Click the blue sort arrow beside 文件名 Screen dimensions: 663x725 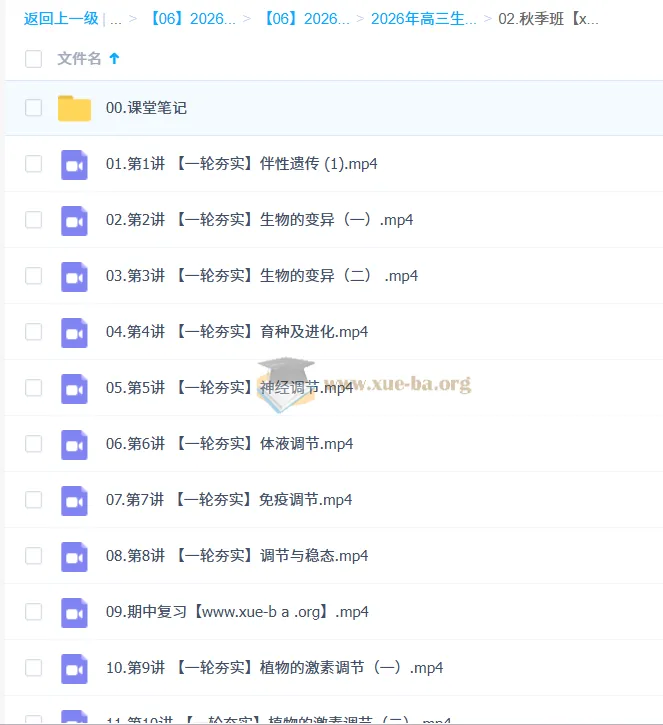[114, 59]
